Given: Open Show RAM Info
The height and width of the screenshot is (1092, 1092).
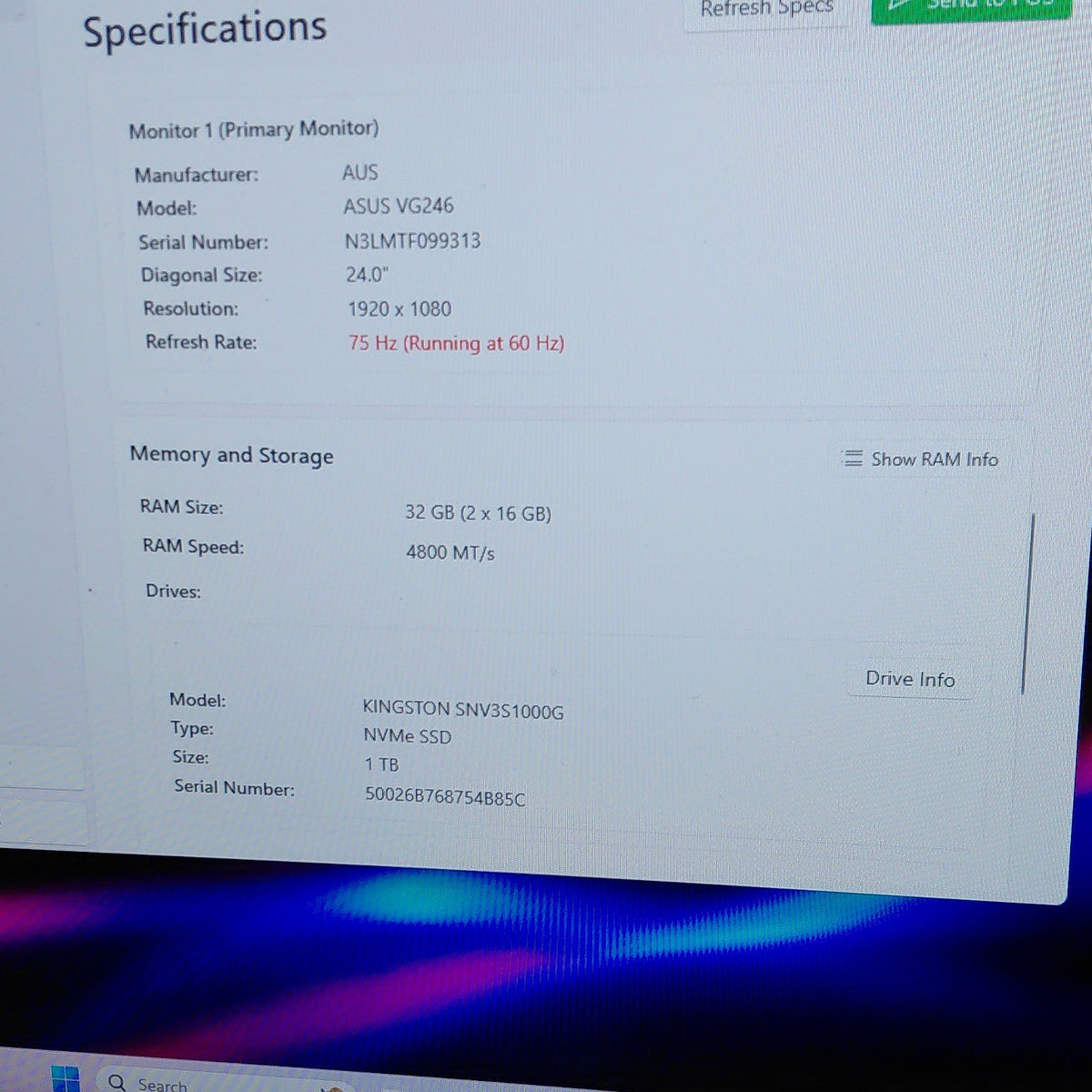Looking at the screenshot, I should pos(920,460).
